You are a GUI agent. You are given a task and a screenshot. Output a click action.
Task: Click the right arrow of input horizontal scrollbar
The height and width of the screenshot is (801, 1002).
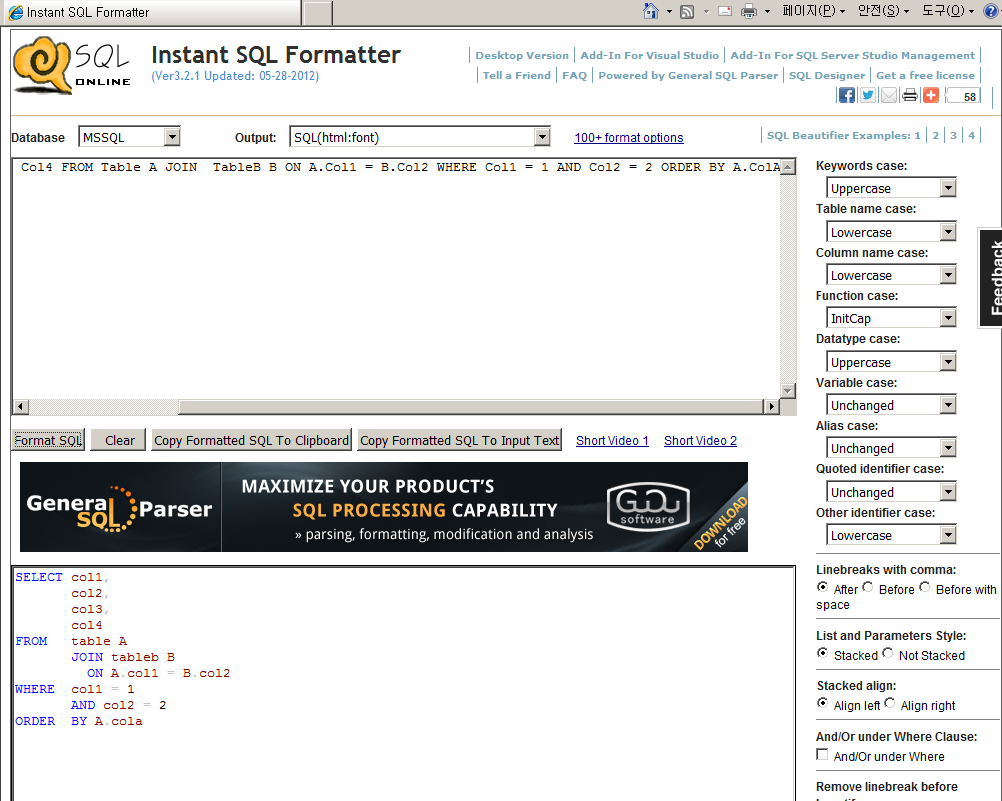click(x=771, y=407)
